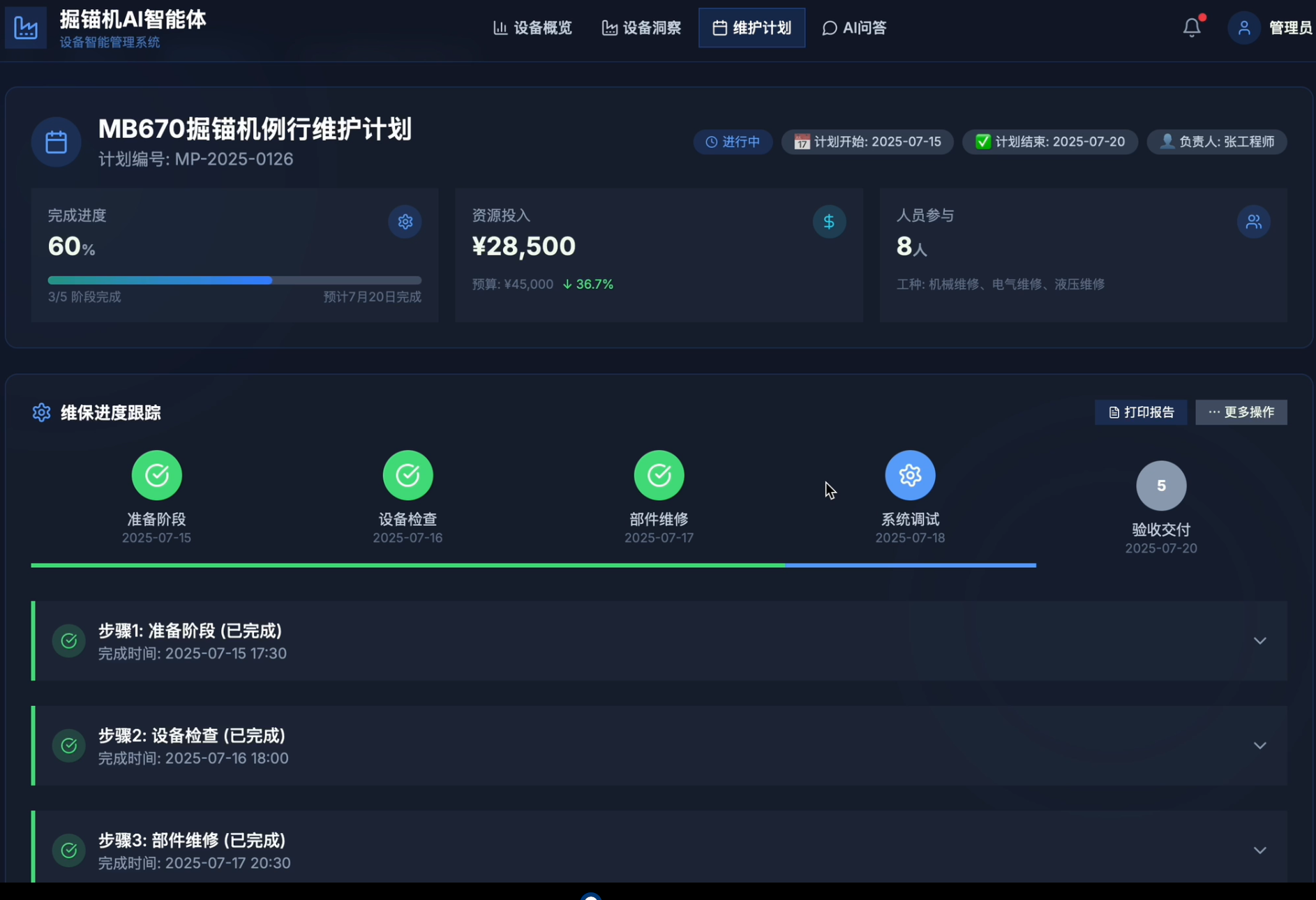Viewport: 1316px width, 900px height.
Task: Click the 3/5 阶段完成 label
Action: (x=84, y=297)
